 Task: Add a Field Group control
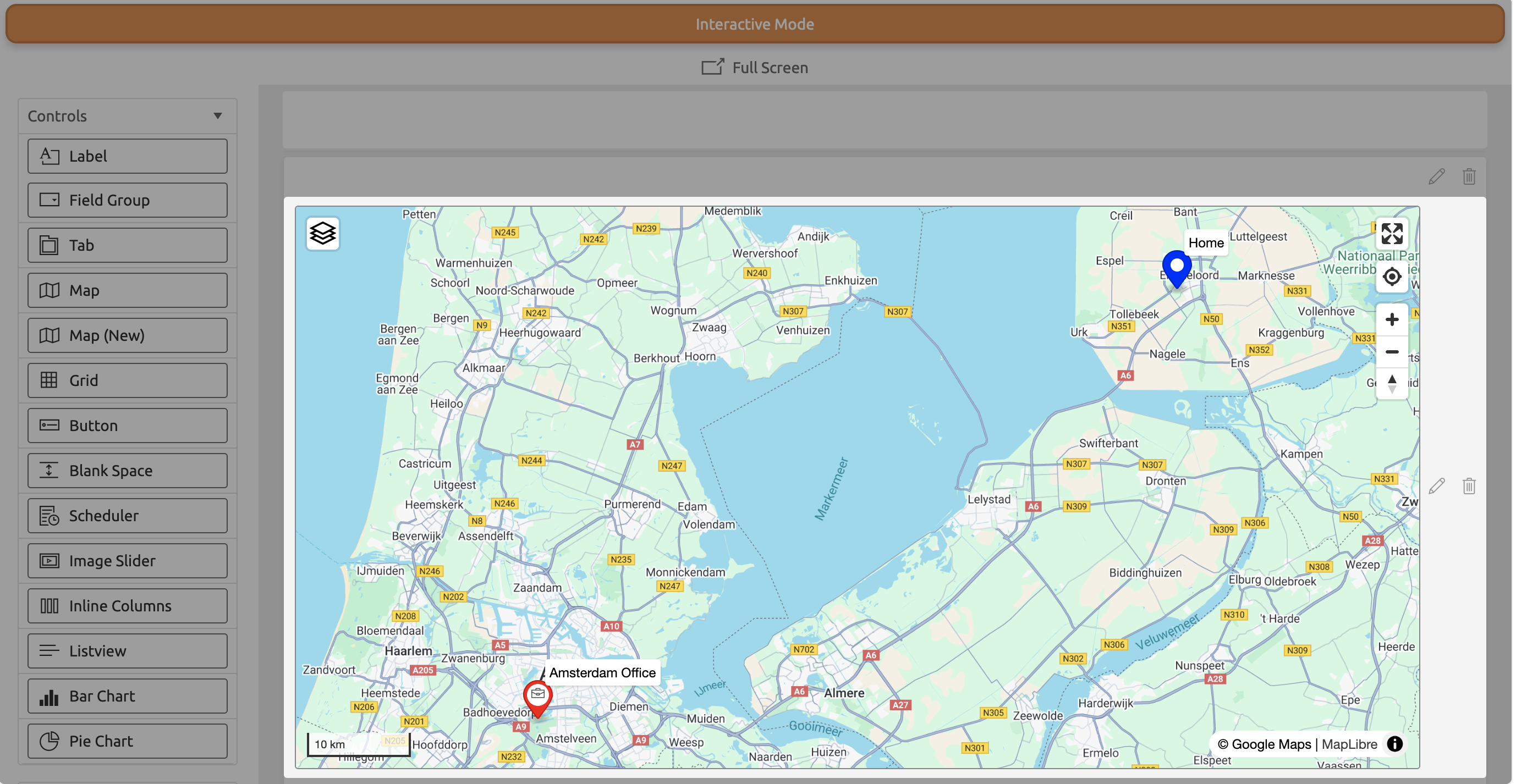point(127,200)
